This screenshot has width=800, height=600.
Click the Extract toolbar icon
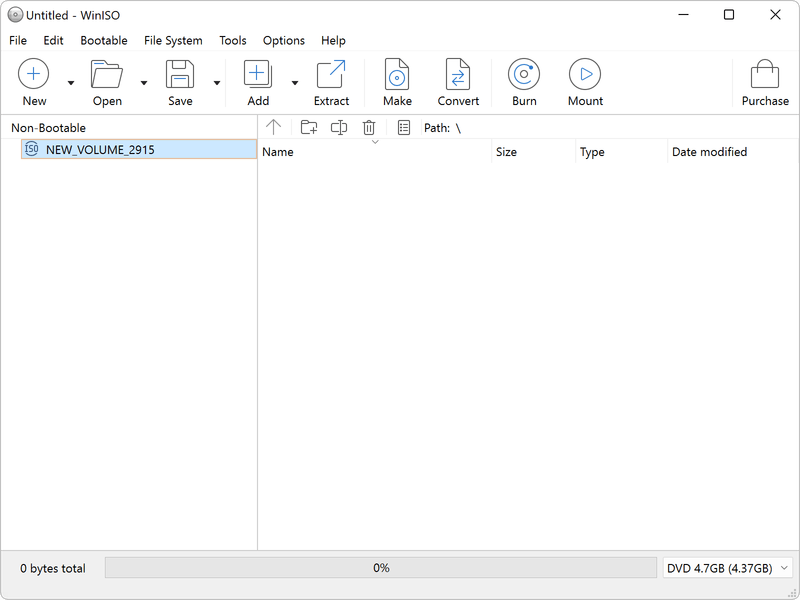pyautogui.click(x=331, y=75)
